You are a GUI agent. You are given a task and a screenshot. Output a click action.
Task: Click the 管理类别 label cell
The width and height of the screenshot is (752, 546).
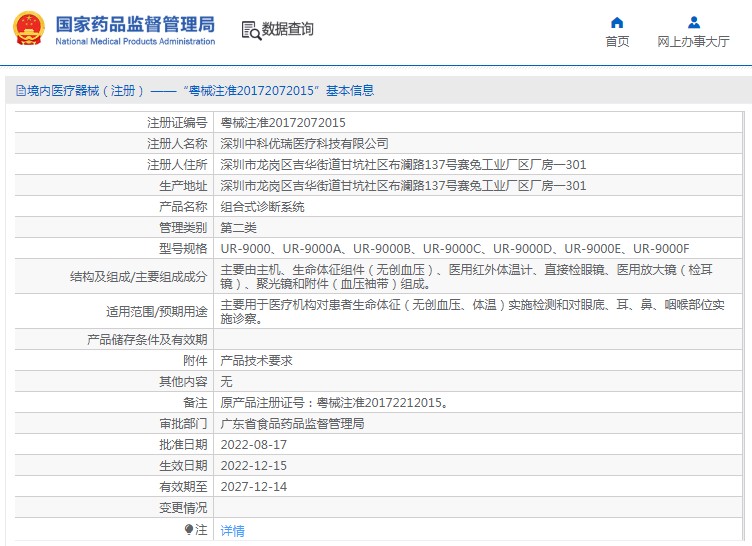click(114, 227)
